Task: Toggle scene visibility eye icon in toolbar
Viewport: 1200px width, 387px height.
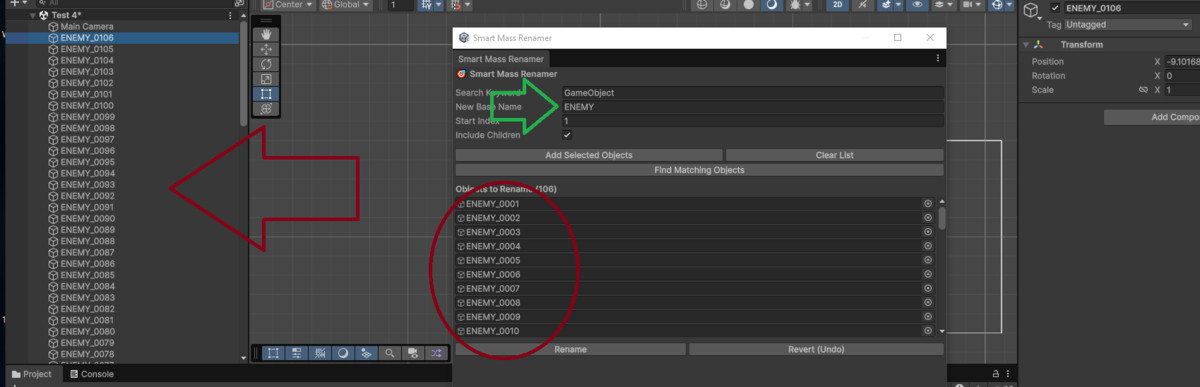Action: pos(918,5)
